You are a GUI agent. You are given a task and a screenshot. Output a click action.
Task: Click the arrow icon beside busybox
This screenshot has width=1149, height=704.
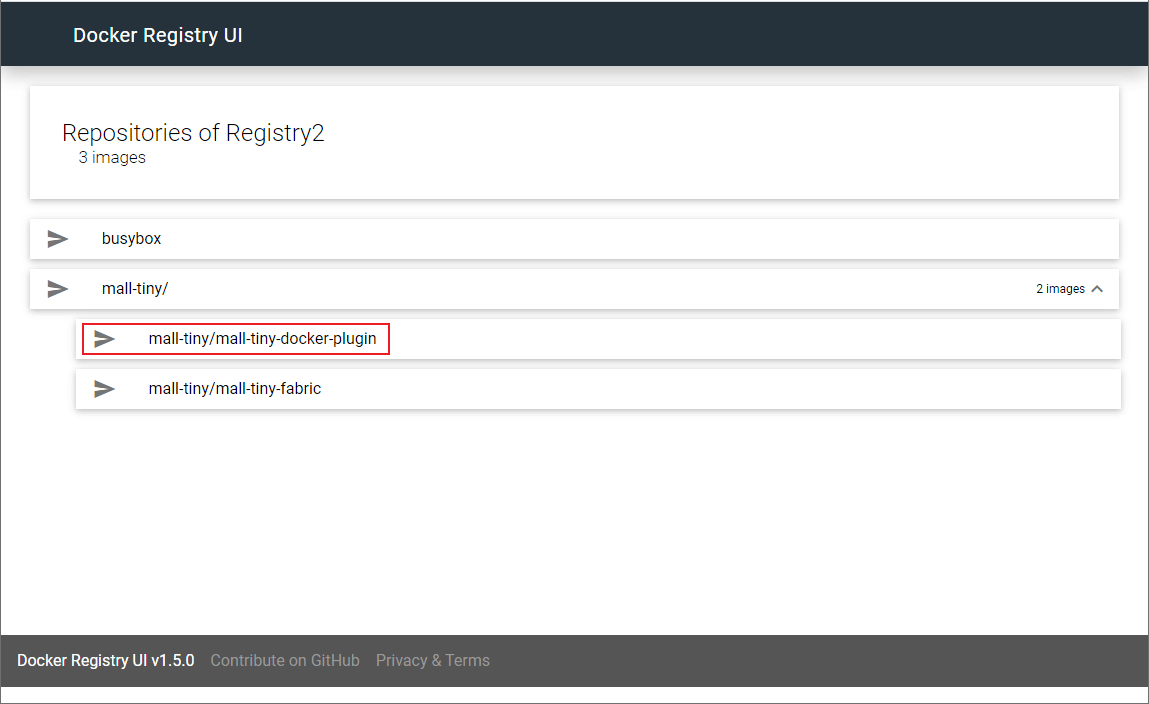[58, 239]
